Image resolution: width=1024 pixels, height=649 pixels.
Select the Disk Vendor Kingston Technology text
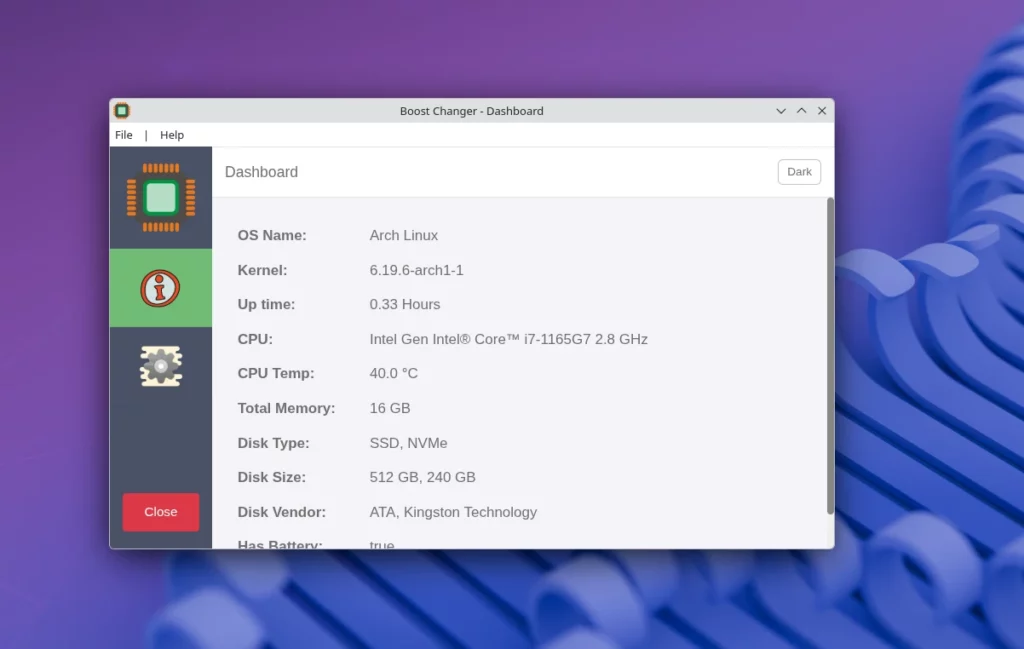click(x=452, y=511)
